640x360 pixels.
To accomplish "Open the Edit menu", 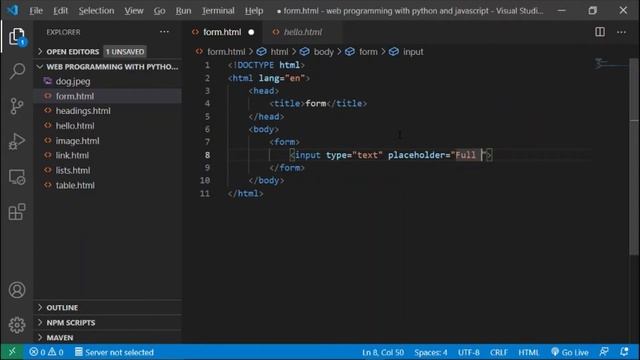I will tap(60, 11).
